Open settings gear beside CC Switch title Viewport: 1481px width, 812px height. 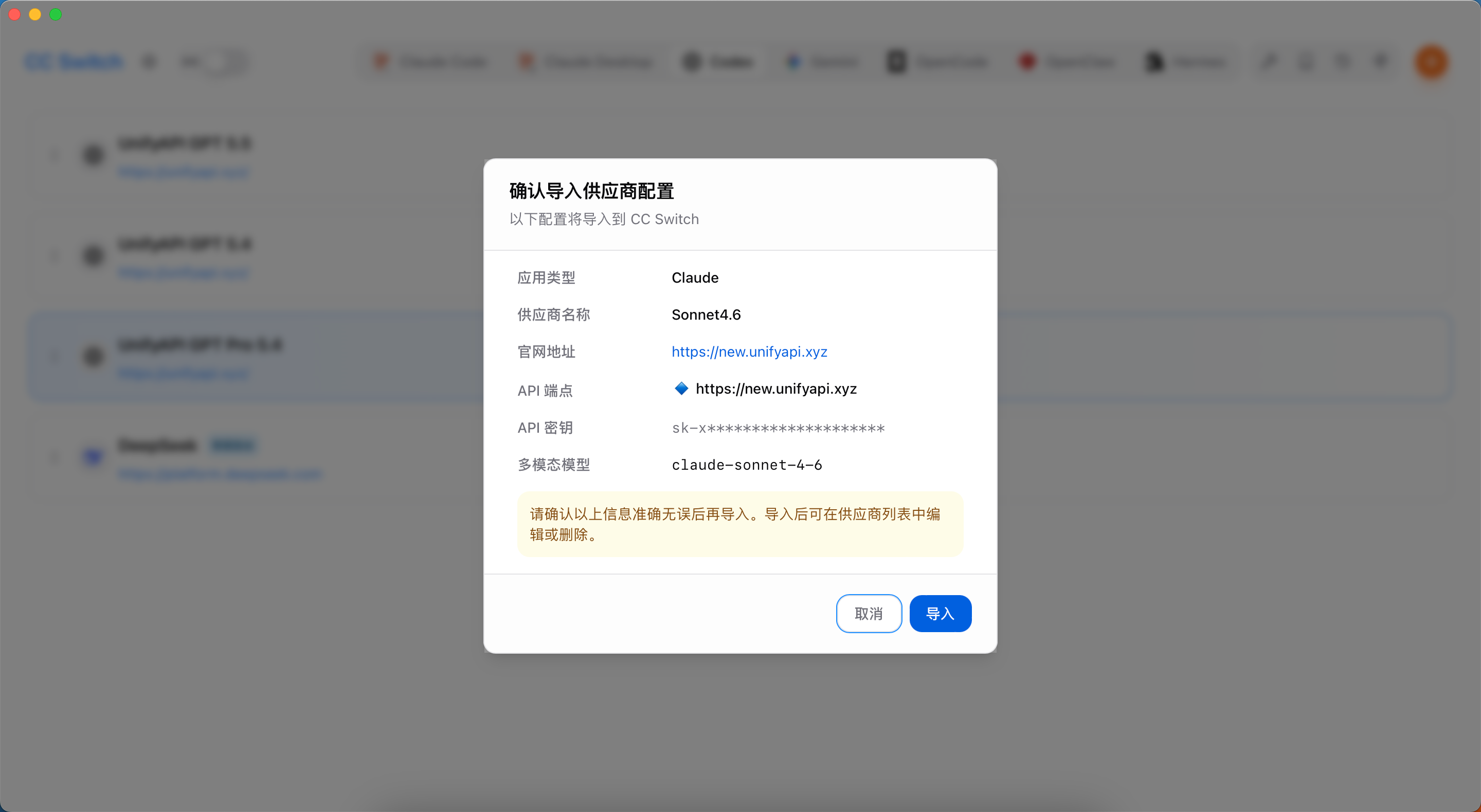pos(149,62)
